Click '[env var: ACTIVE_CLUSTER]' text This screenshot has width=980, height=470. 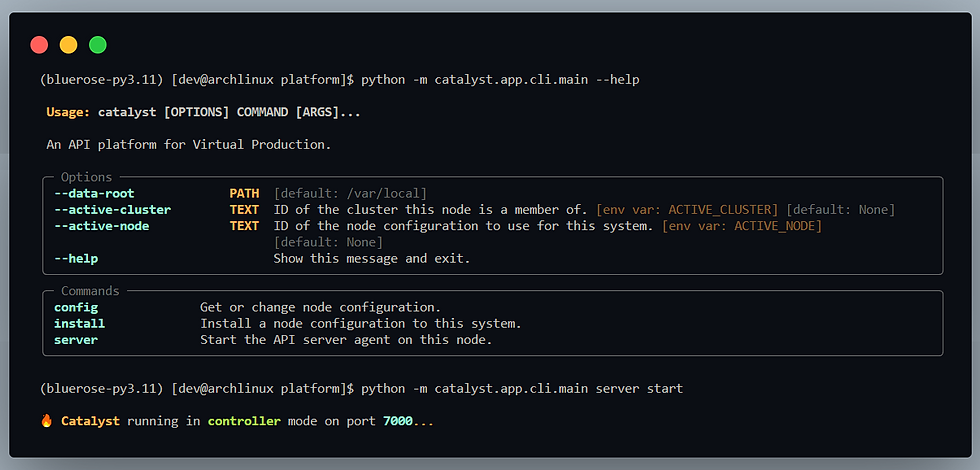[x=688, y=210]
